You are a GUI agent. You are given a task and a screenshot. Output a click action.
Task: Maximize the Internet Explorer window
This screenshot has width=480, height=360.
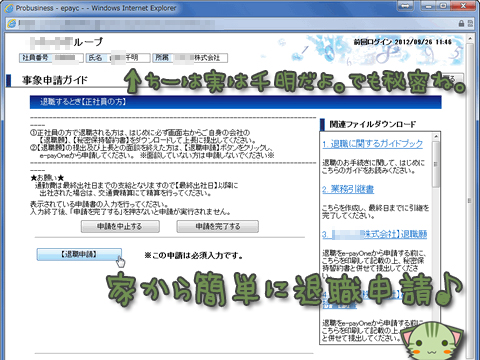(443, 6)
